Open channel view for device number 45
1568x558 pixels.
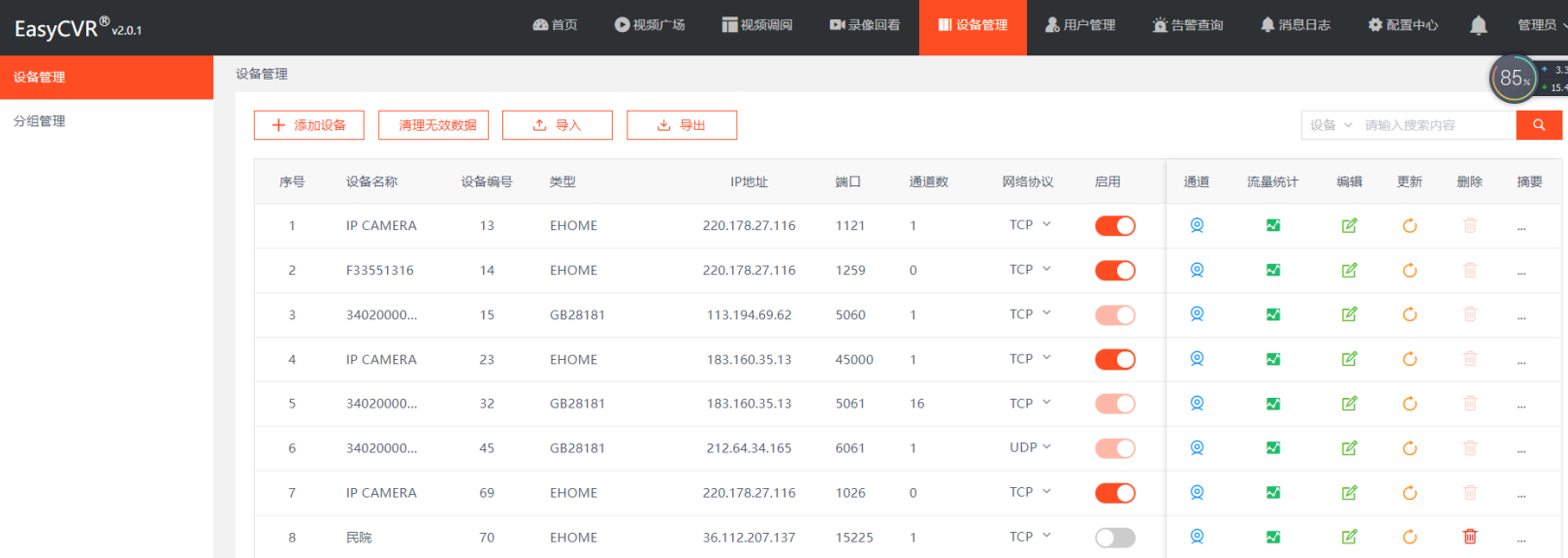1197,447
